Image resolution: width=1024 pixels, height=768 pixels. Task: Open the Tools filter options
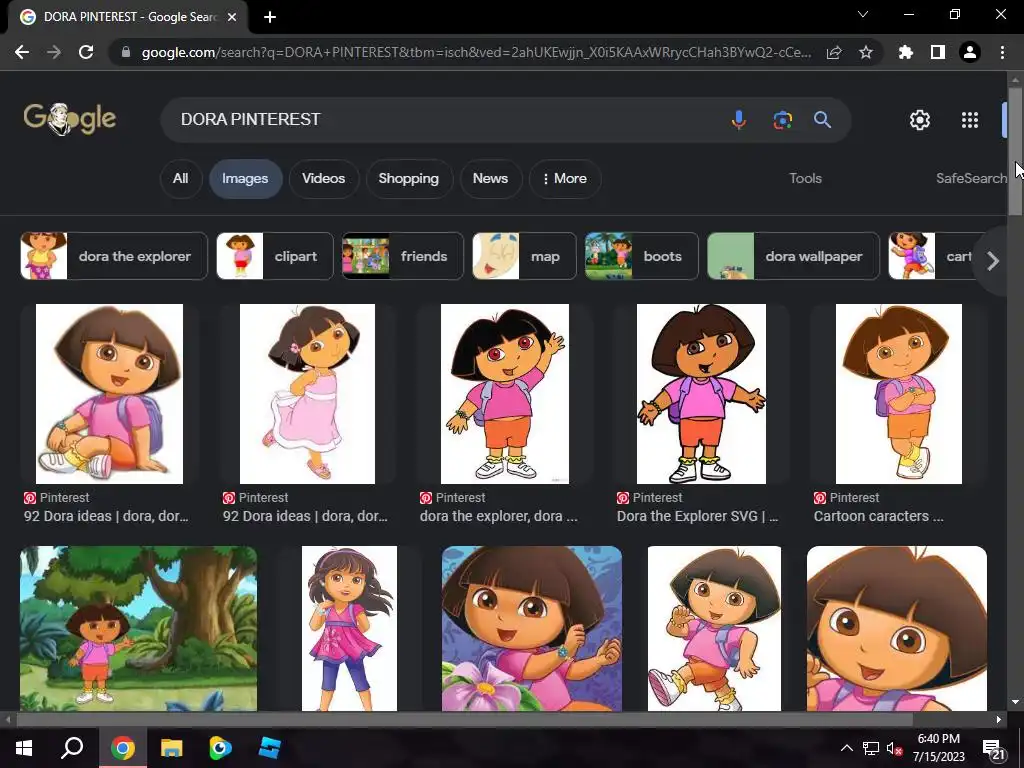[805, 178]
